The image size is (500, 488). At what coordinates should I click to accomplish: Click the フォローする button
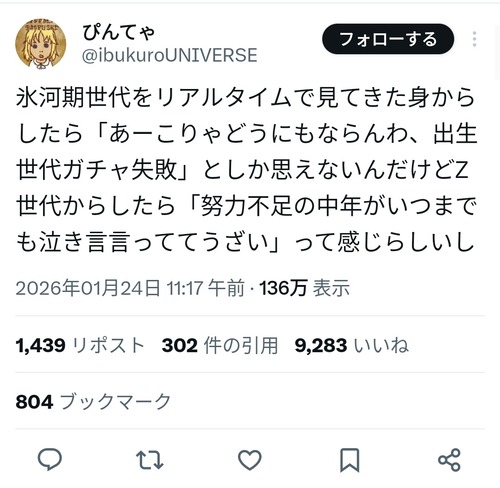click(388, 39)
